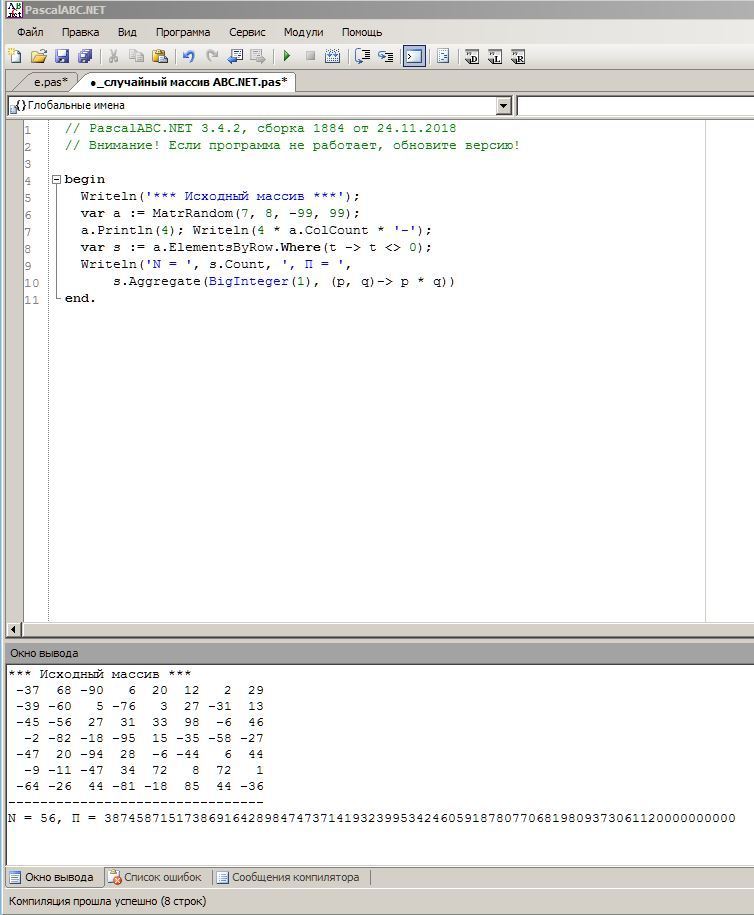The width and height of the screenshot is (754, 915).
Task: Open the Вид menu
Action: [x=127, y=32]
